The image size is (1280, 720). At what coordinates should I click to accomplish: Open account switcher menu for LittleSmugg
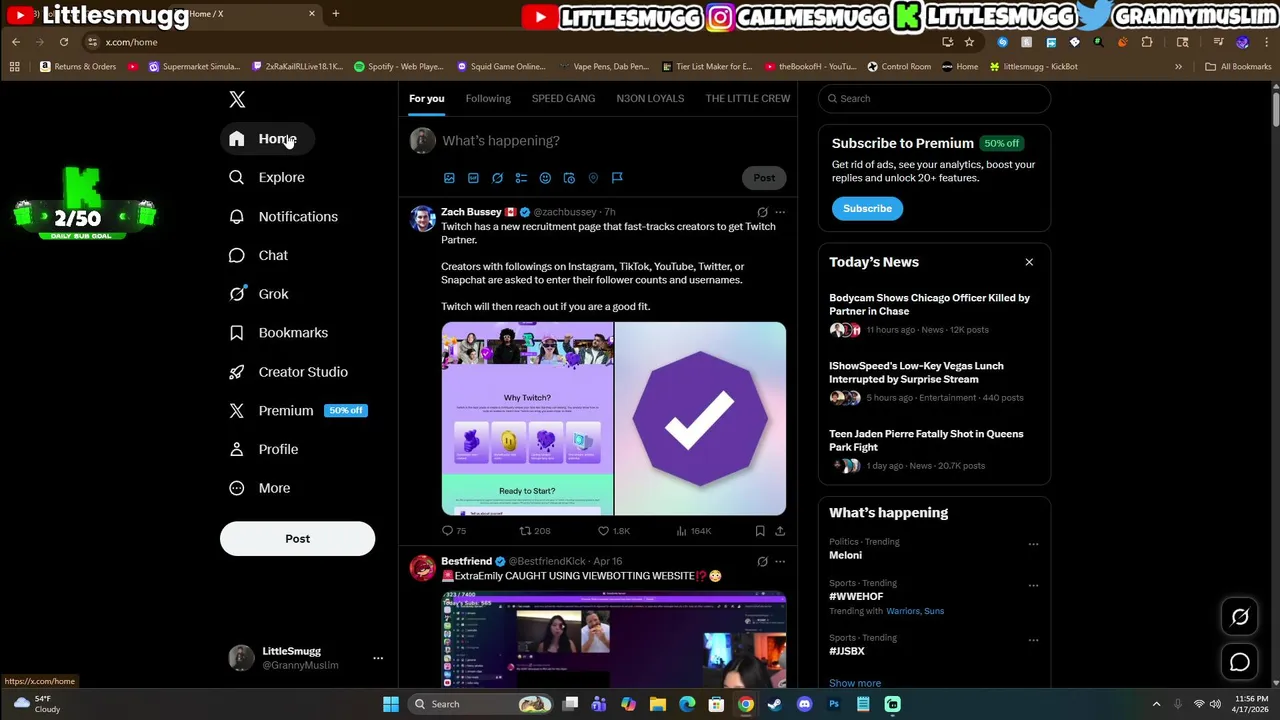[x=378, y=658]
